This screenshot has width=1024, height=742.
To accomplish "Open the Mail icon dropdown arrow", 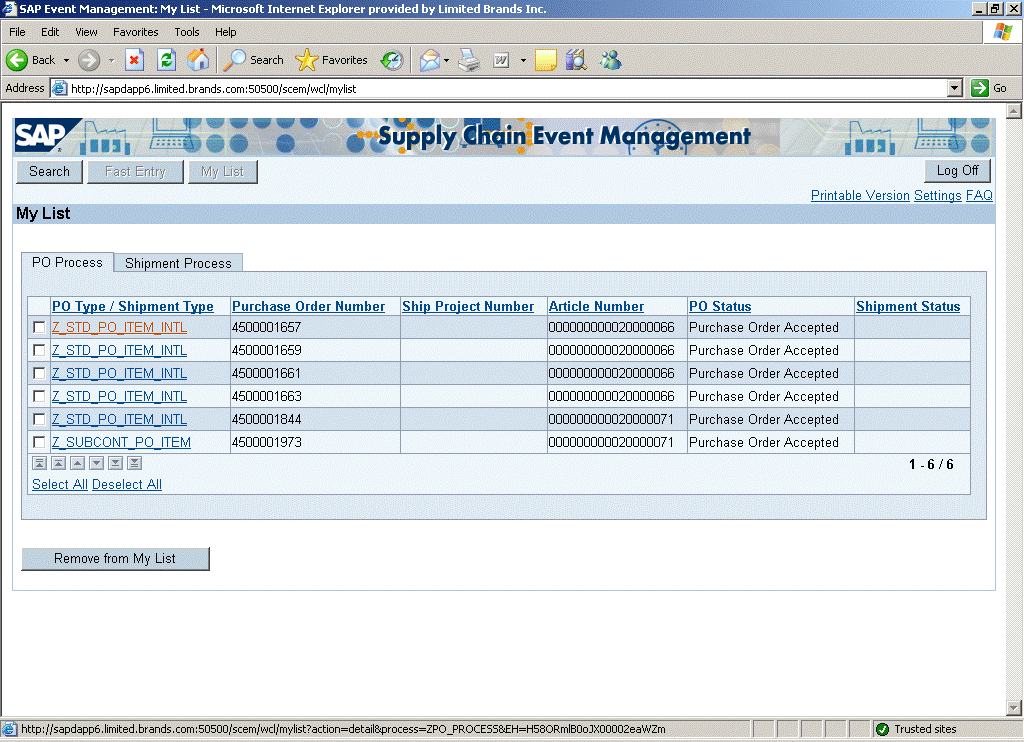I will (447, 60).
